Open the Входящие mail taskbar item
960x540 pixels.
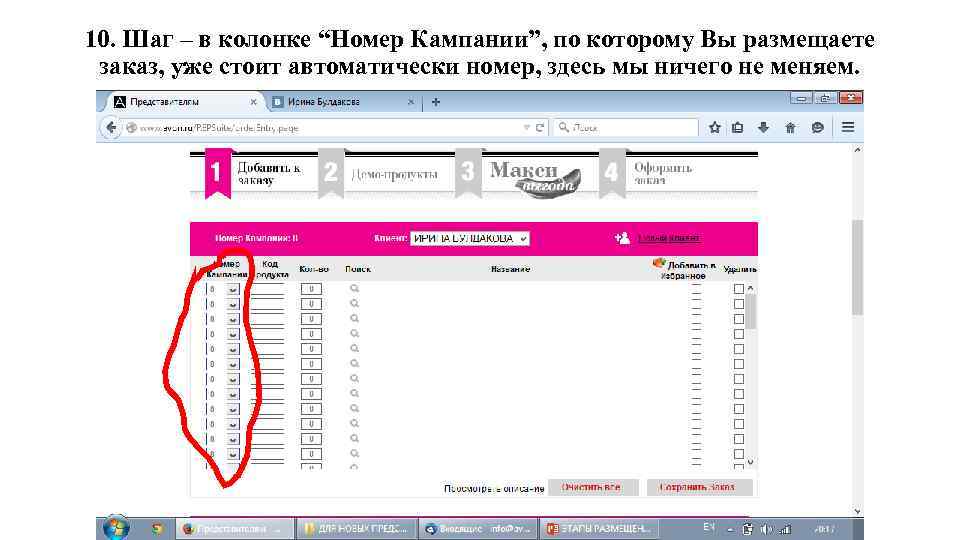pos(478,528)
